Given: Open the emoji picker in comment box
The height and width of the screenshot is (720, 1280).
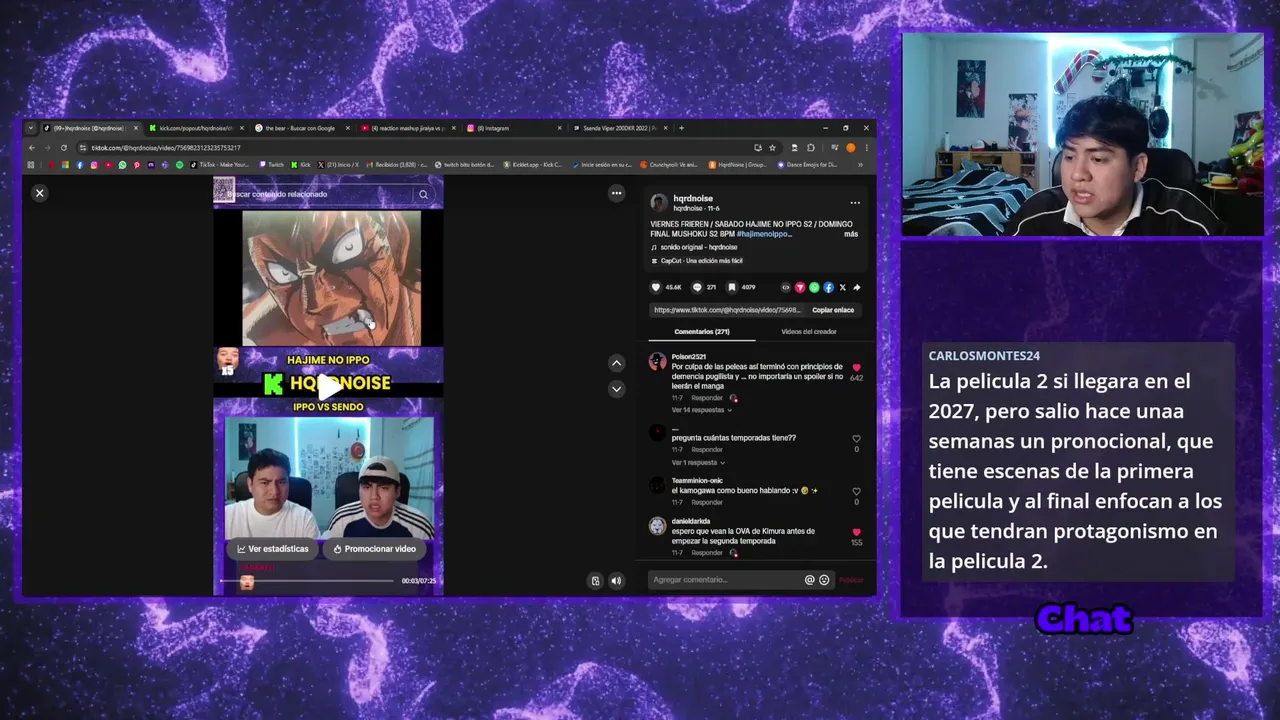Looking at the screenshot, I should tap(824, 580).
